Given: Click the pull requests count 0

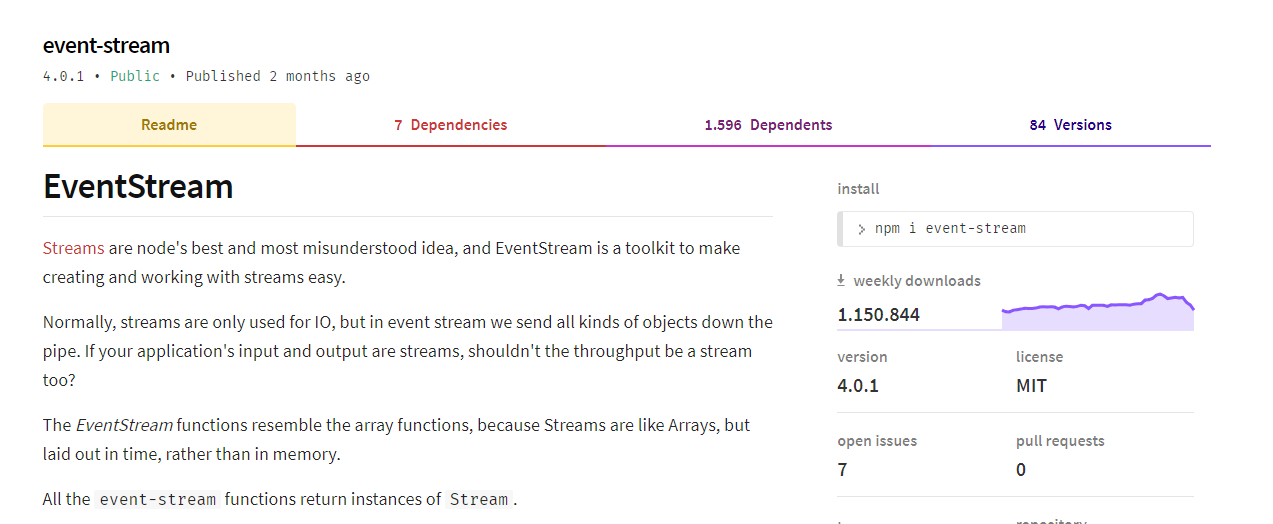Looking at the screenshot, I should point(1021,469).
